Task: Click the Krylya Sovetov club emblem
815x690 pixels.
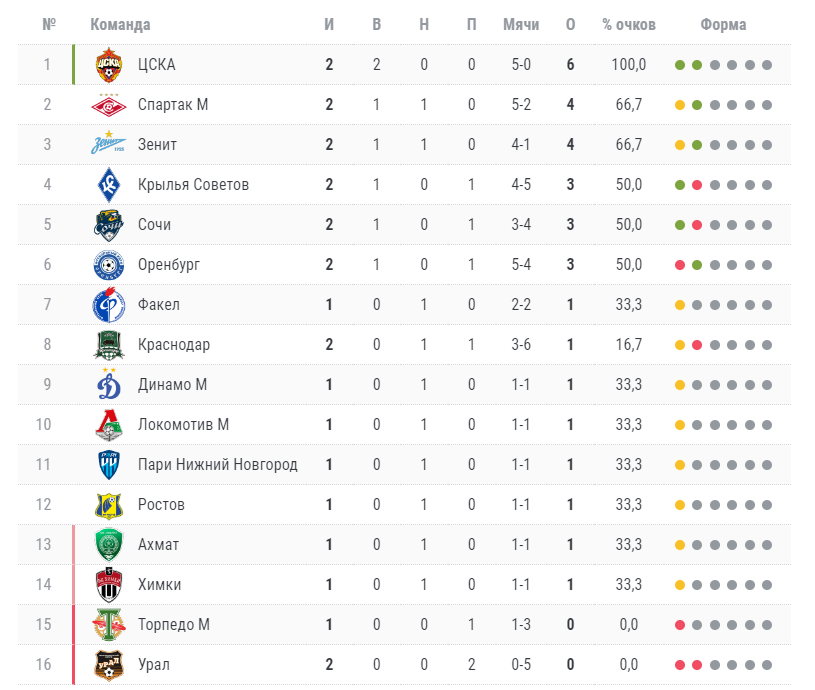Action: tap(108, 185)
